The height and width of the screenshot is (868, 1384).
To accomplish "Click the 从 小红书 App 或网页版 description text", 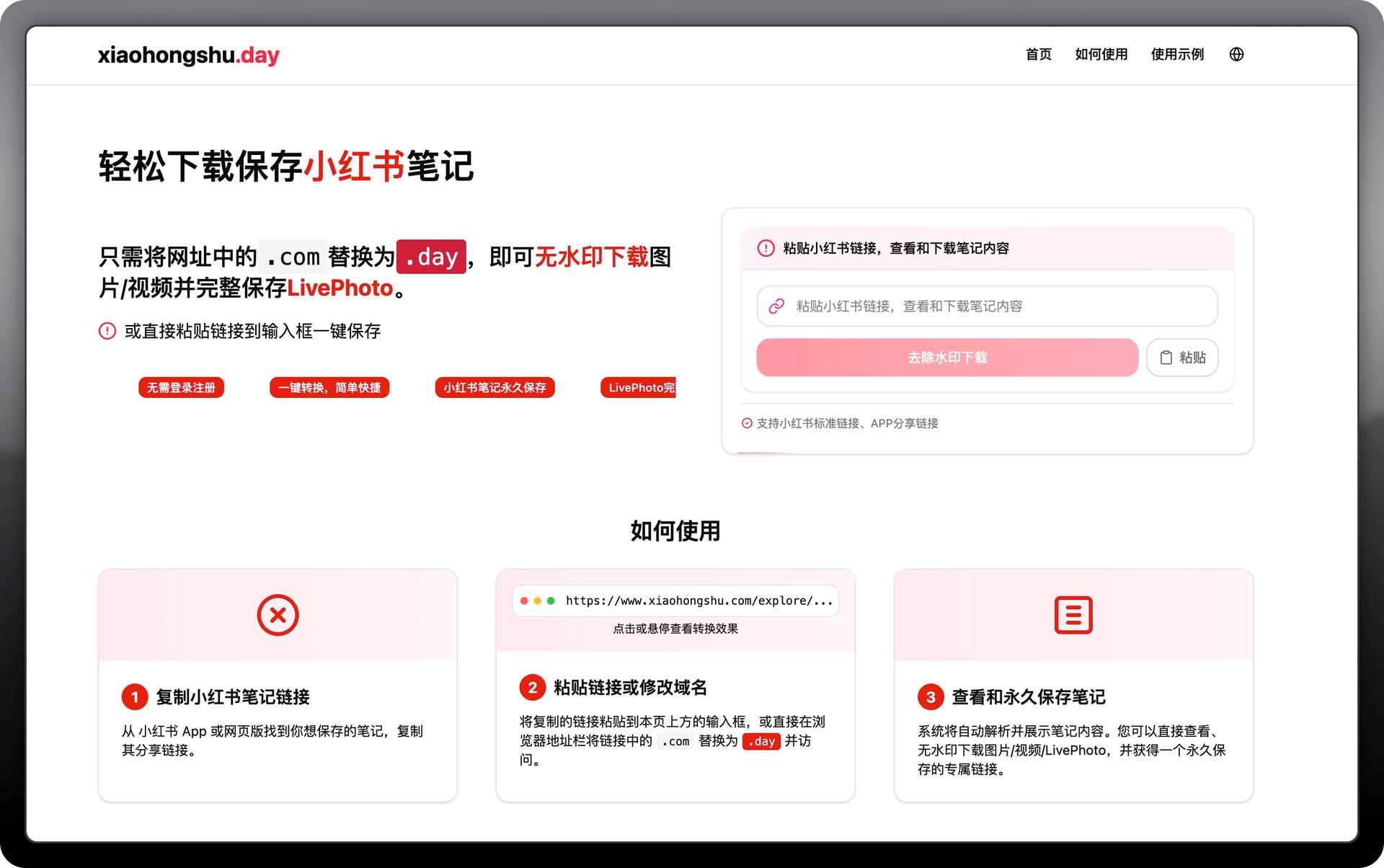I will (272, 740).
